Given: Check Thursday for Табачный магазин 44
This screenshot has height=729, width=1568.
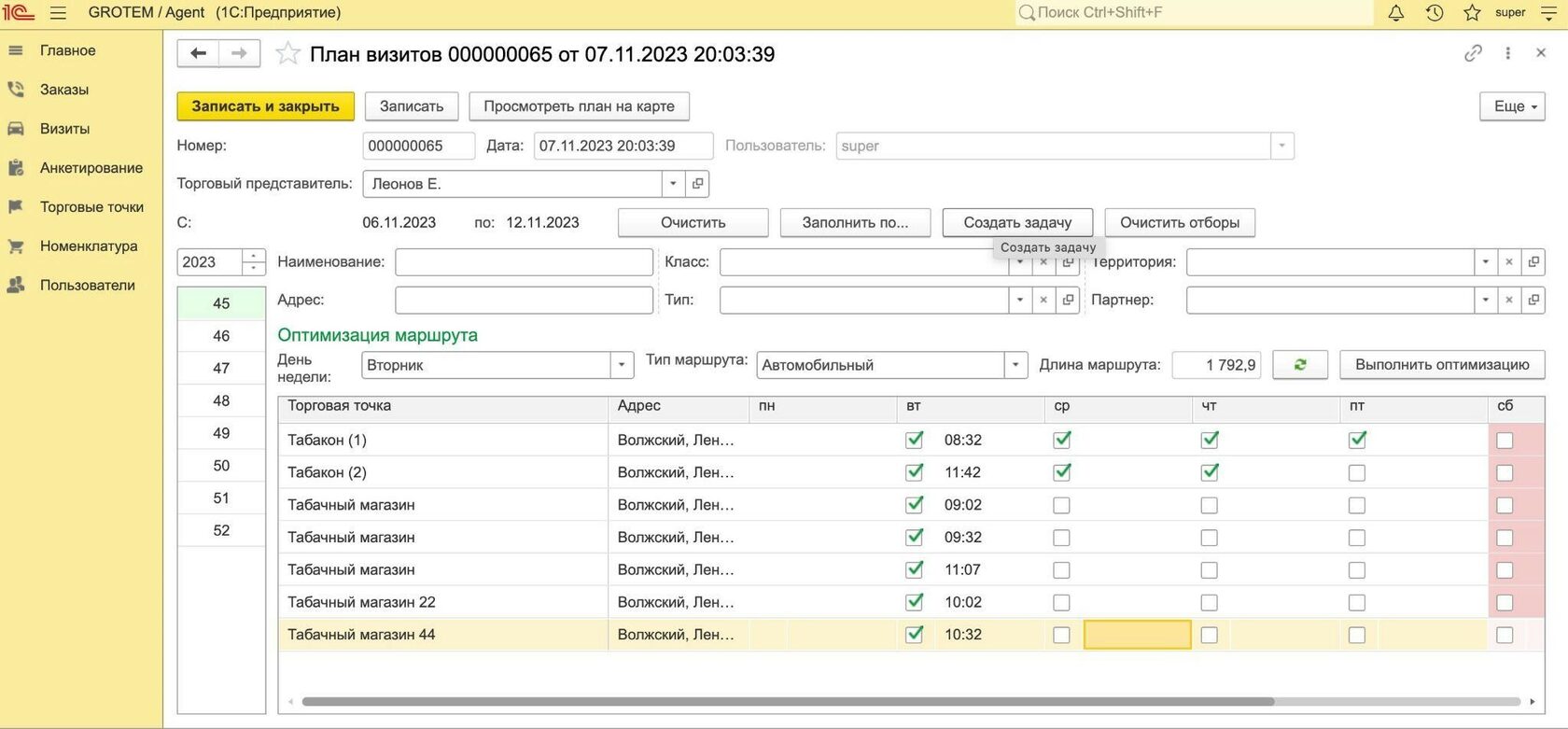Looking at the screenshot, I should click(x=1210, y=635).
